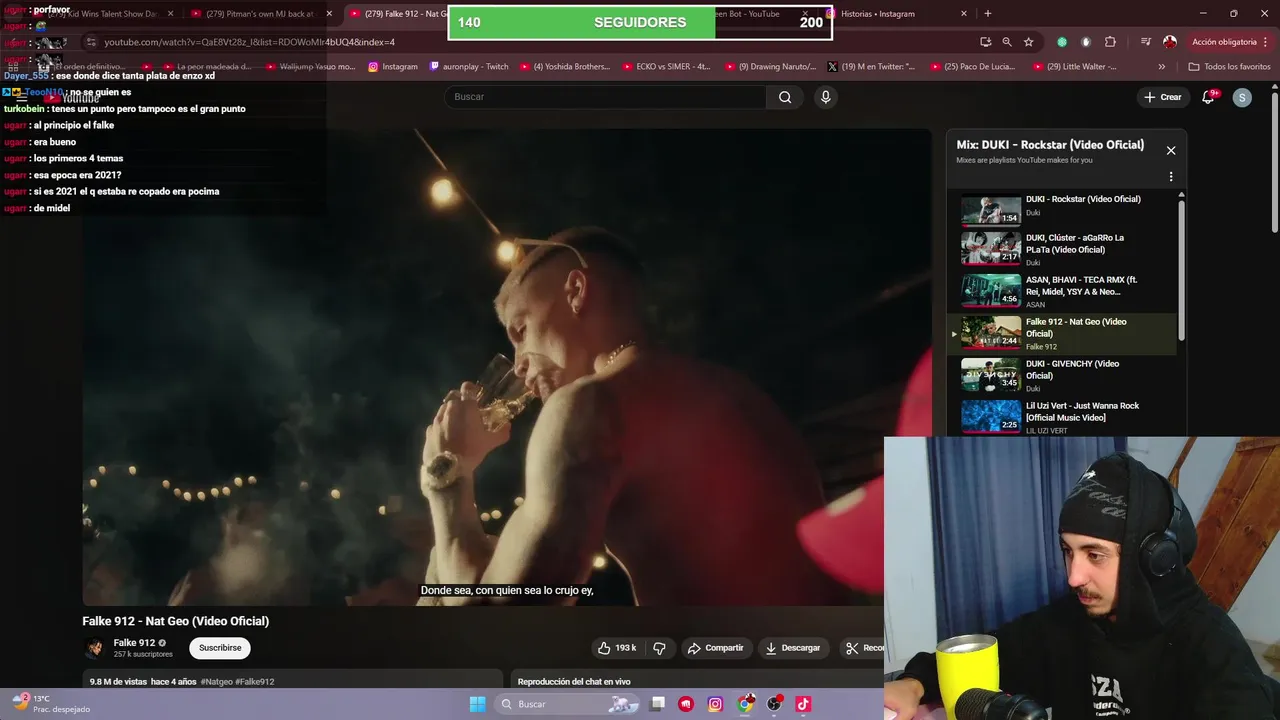Open the Instagram bookmark

pyautogui.click(x=393, y=67)
